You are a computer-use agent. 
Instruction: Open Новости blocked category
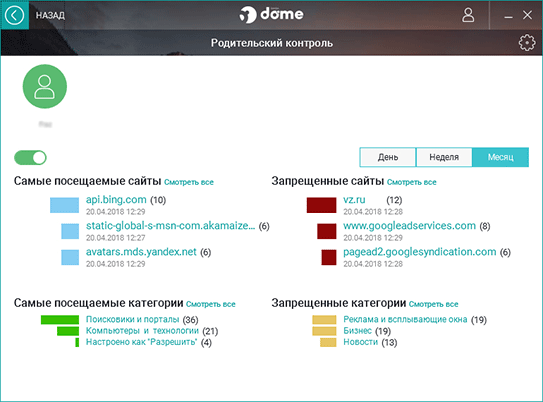click(360, 342)
